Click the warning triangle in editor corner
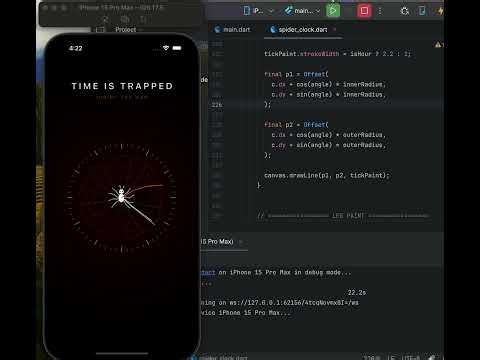480x360 pixels. (438, 45)
